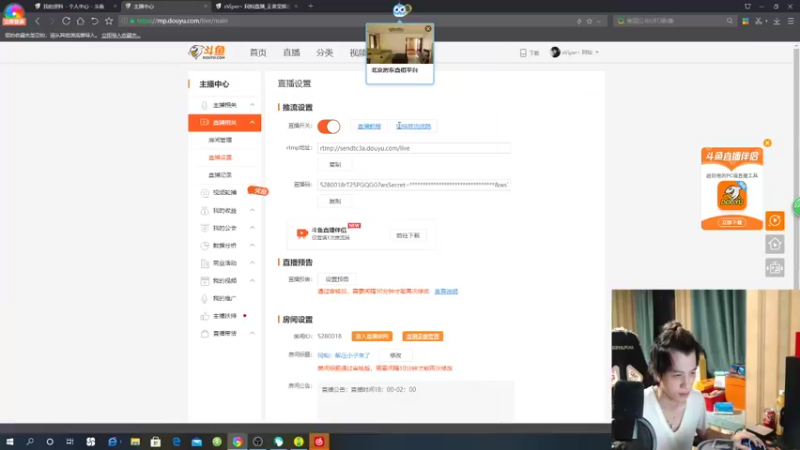800x450 pixels.
Task: Open the 首页 nav item
Action: (258, 53)
